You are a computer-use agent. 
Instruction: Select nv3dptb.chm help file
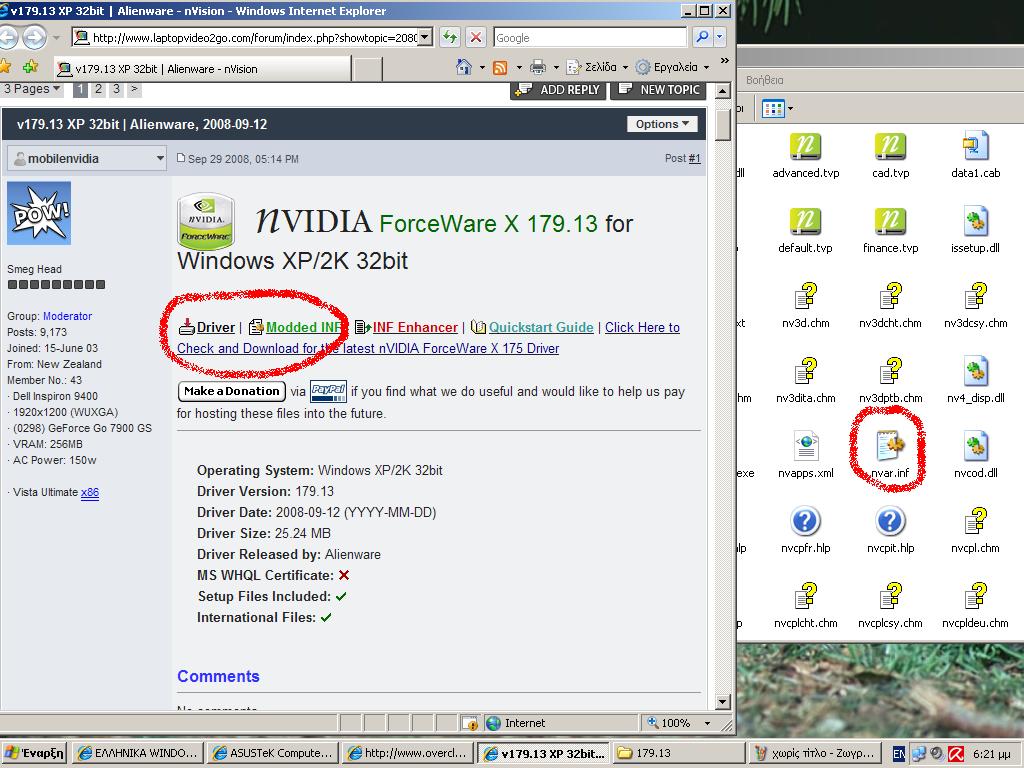point(890,380)
